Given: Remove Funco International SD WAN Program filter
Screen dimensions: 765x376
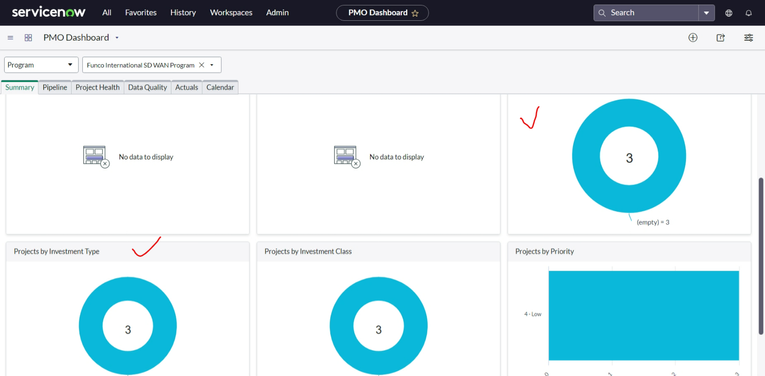Looking at the screenshot, I should [x=201, y=65].
